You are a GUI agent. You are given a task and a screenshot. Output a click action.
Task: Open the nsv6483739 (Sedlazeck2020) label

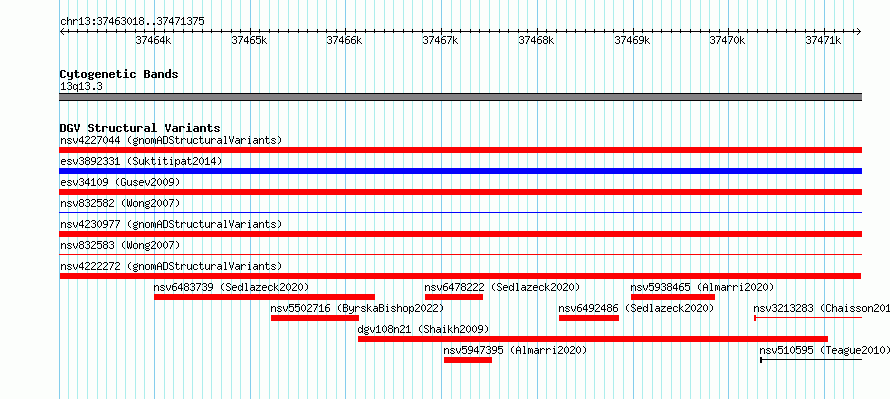coord(232,287)
